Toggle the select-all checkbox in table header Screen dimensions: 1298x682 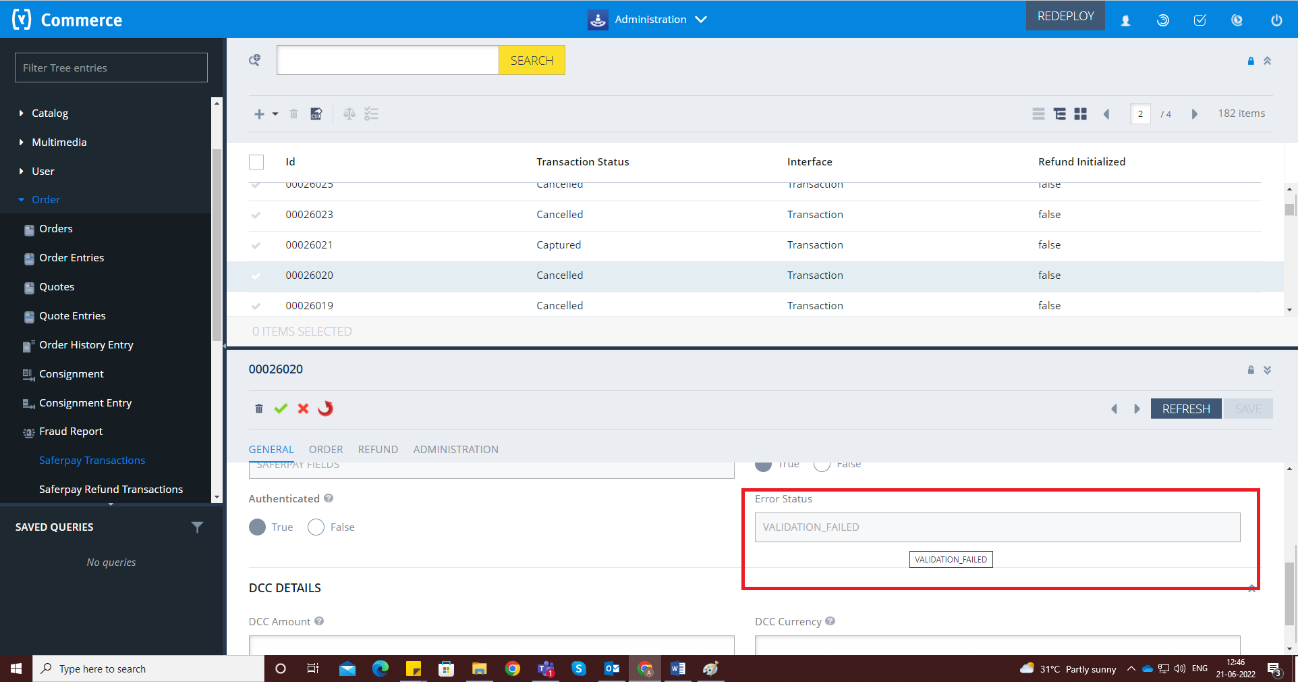(257, 162)
